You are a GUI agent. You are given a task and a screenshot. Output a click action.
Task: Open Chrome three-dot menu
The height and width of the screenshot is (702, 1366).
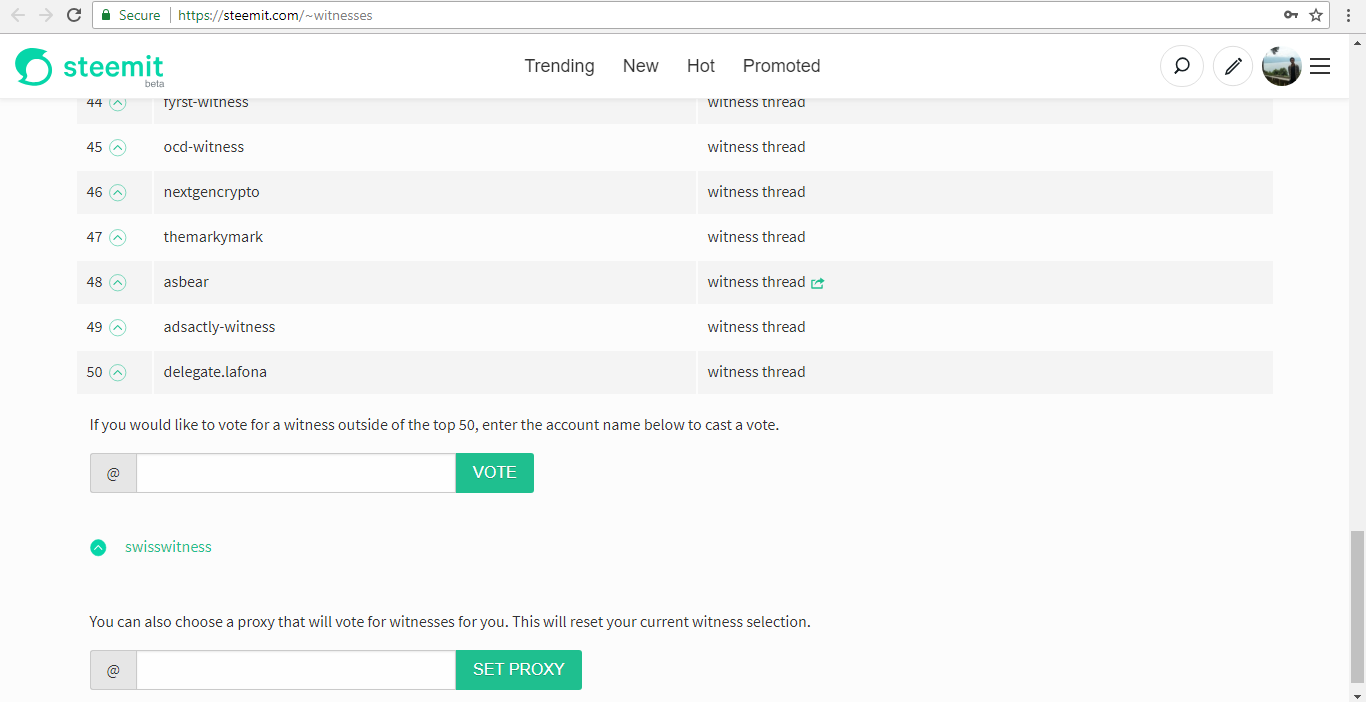(1348, 15)
